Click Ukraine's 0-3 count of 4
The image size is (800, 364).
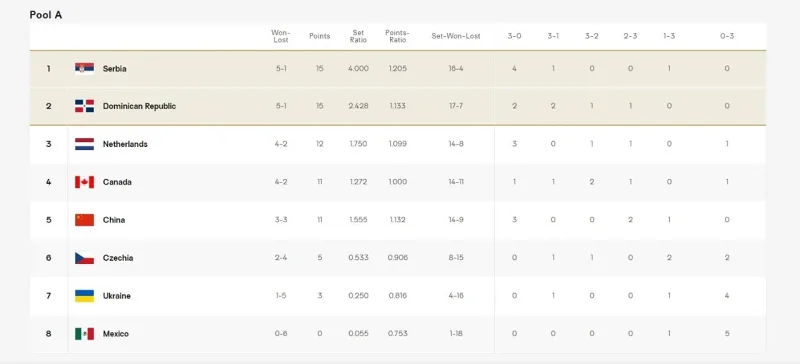(727, 296)
